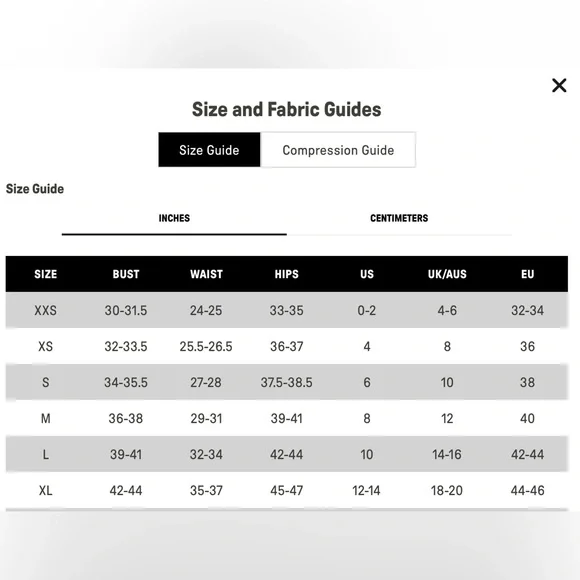Image resolution: width=580 pixels, height=580 pixels.
Task: Click the SIZE column header
Action: [45, 274]
